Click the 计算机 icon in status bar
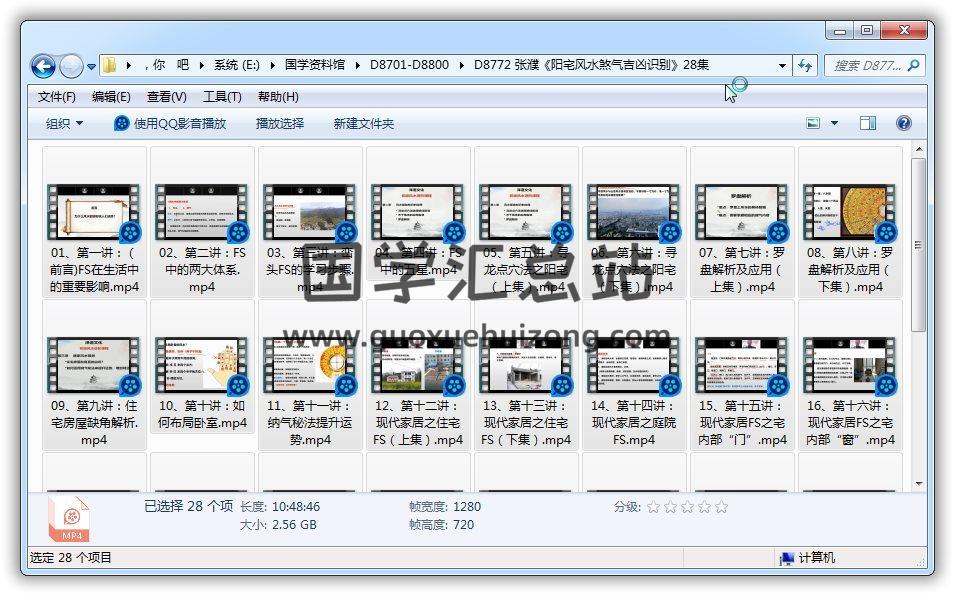The height and width of the screenshot is (596, 955). (787, 558)
